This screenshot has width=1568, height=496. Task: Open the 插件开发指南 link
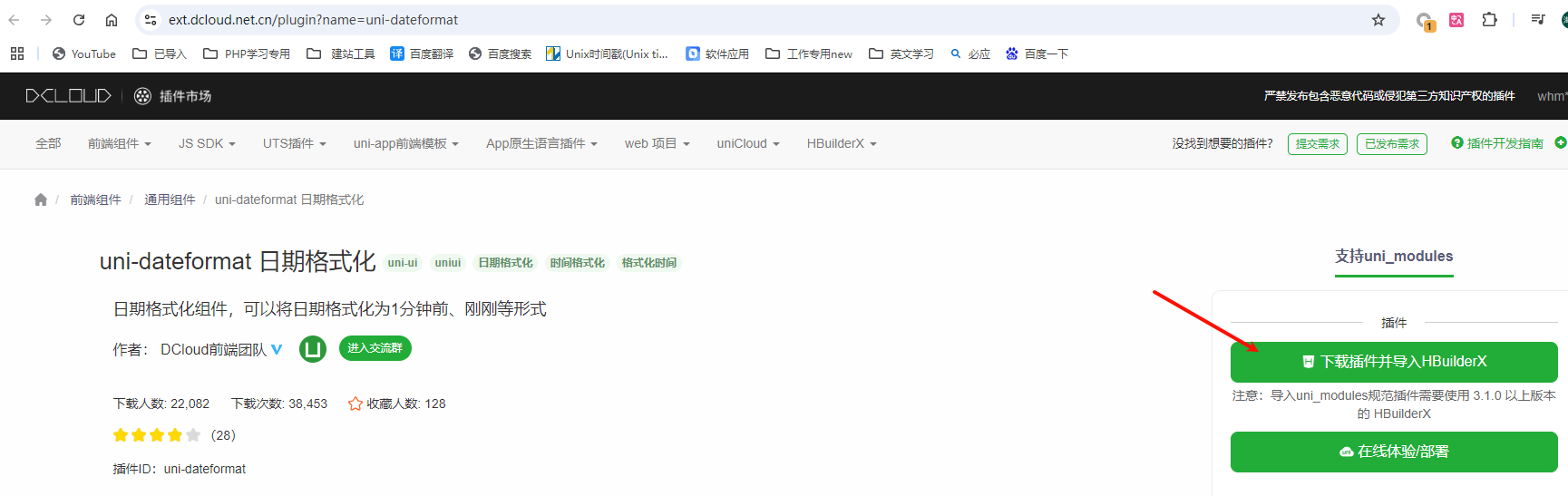[1497, 143]
